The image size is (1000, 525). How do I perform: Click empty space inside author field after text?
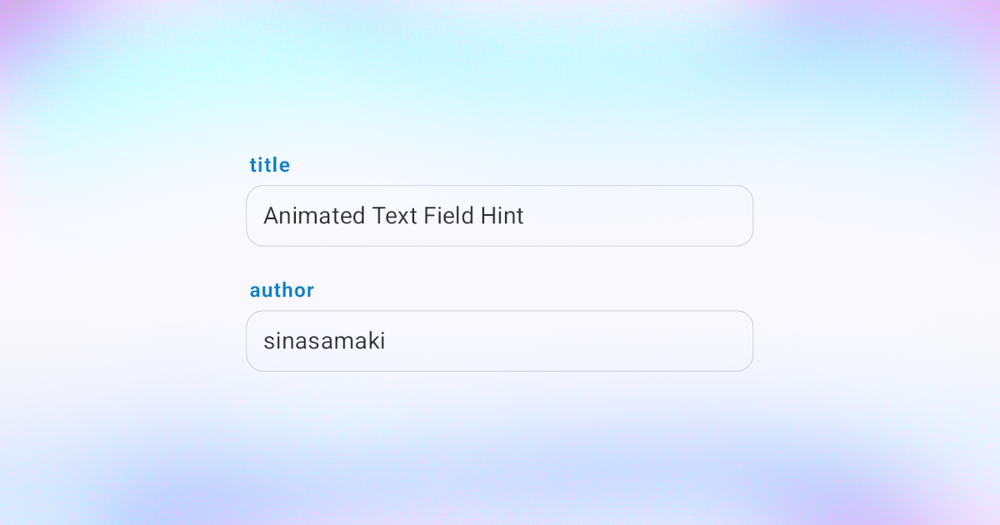pos(568,341)
